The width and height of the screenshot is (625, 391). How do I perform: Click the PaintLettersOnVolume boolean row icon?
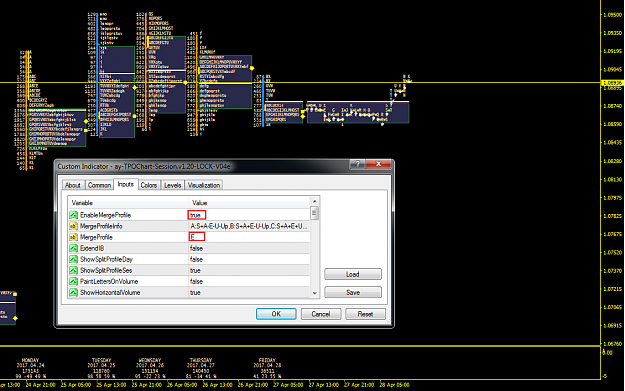coord(73,281)
